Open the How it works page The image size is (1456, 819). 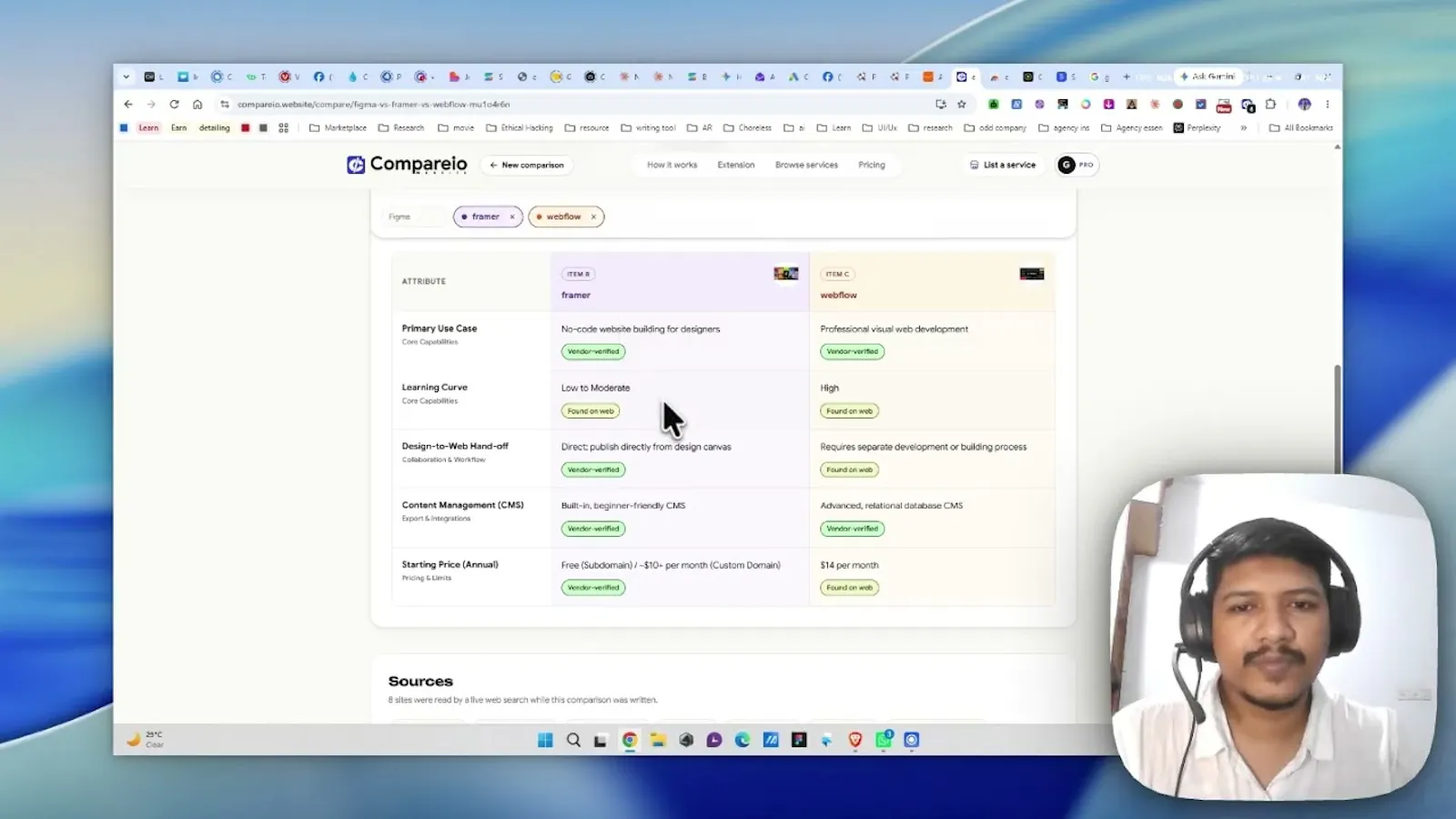pos(672,166)
